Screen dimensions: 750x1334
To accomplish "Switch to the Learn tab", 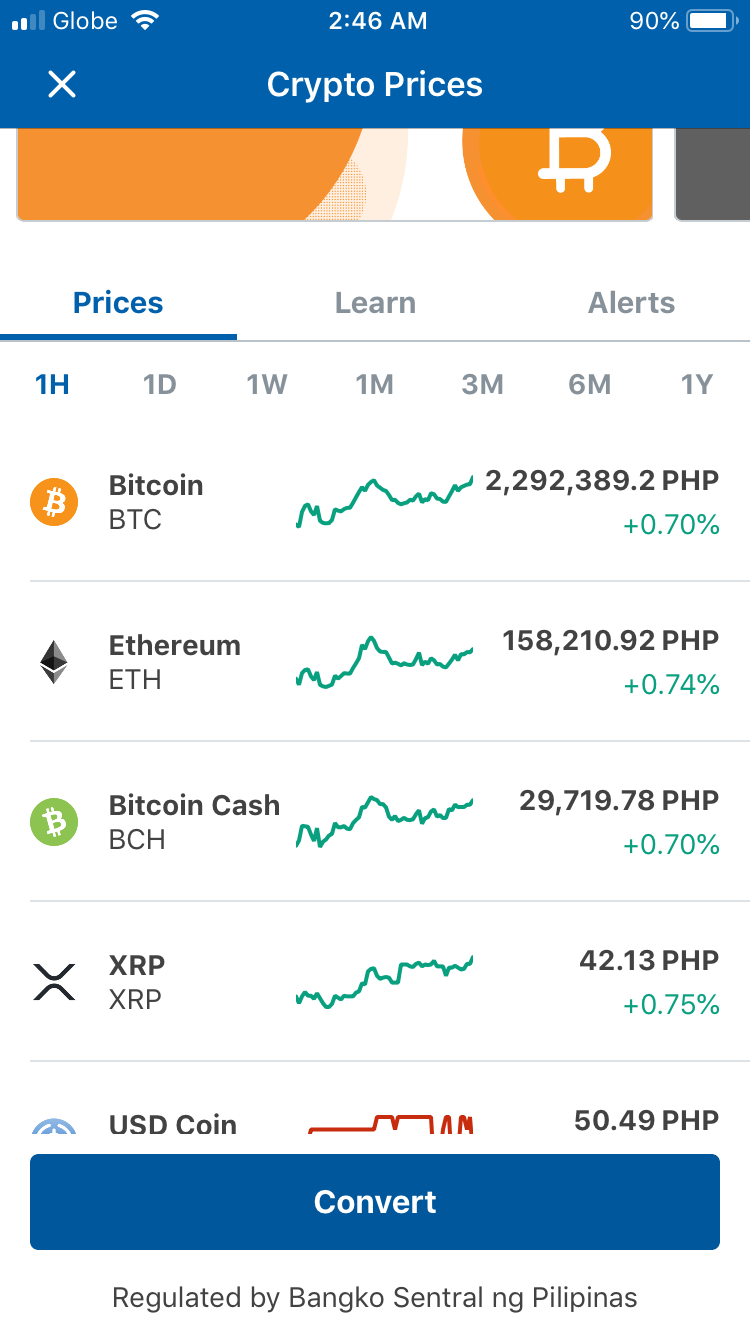I will 375,303.
